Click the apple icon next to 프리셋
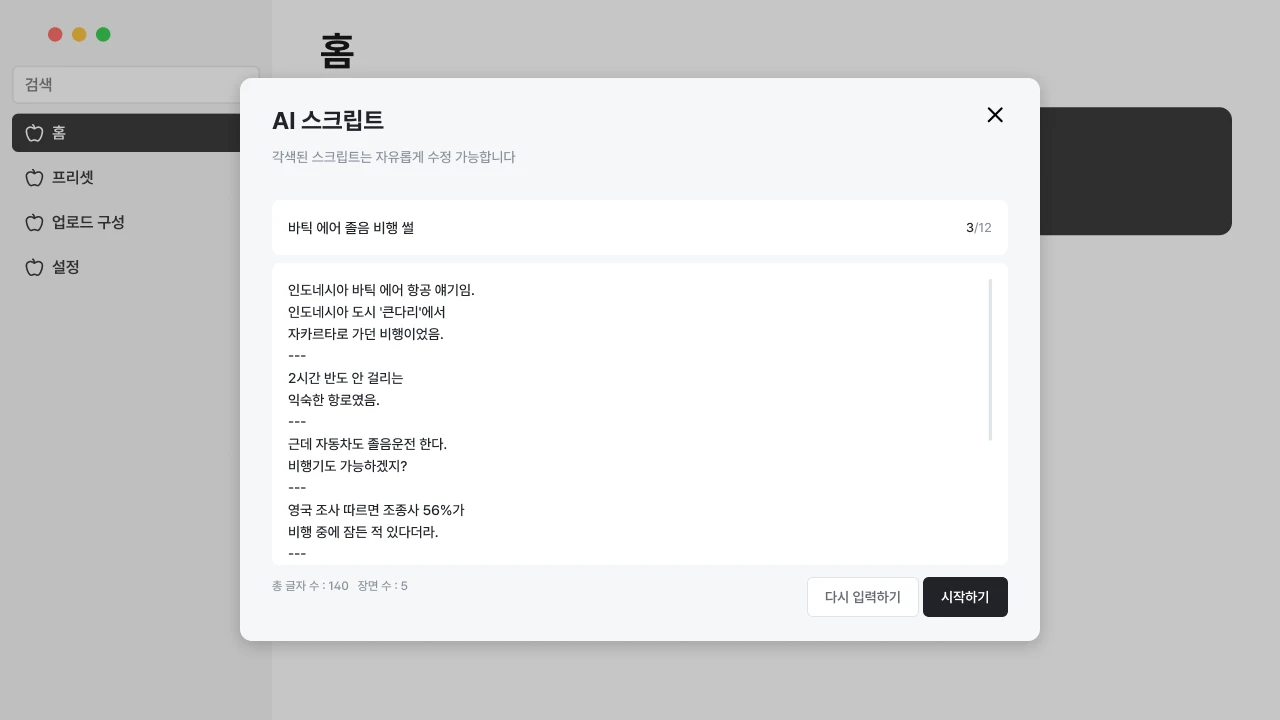 pyautogui.click(x=34, y=178)
